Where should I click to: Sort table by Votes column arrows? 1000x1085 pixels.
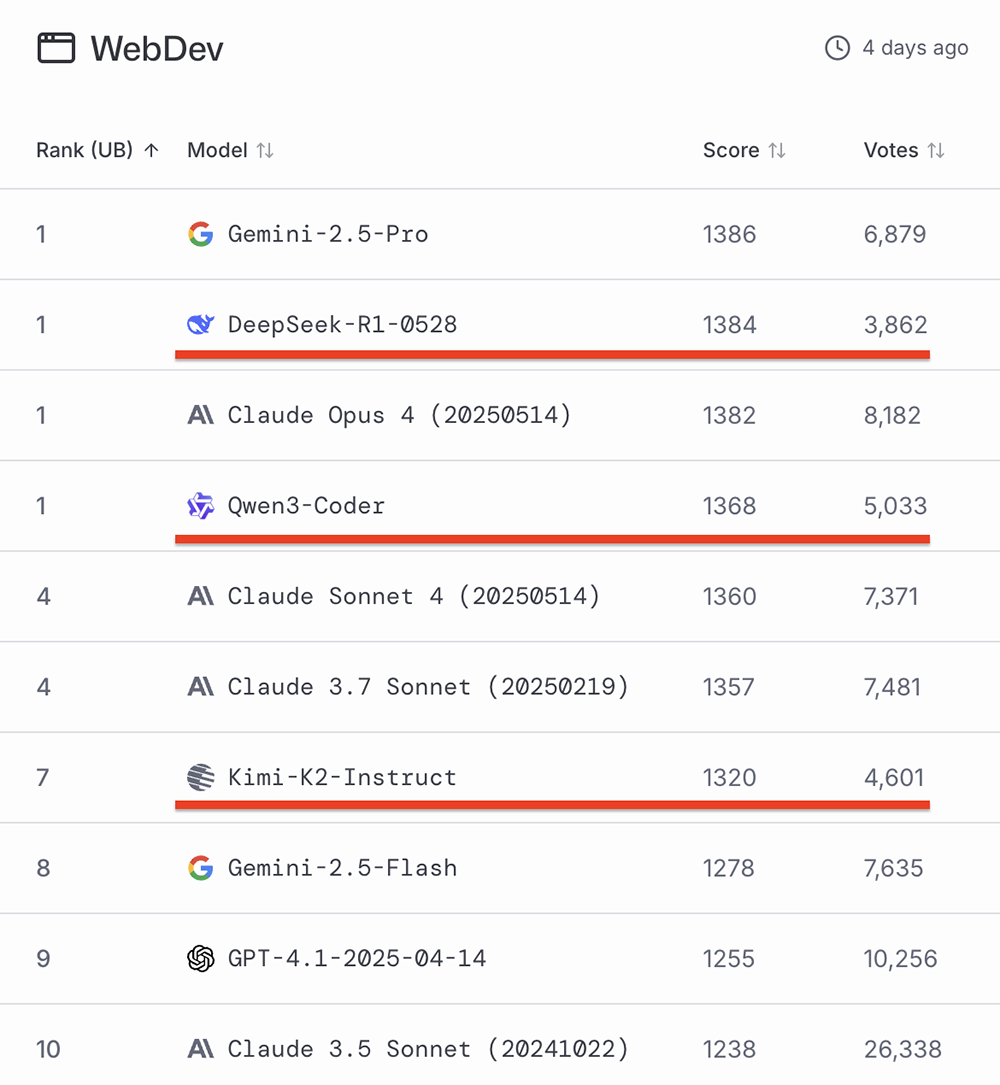coord(936,151)
